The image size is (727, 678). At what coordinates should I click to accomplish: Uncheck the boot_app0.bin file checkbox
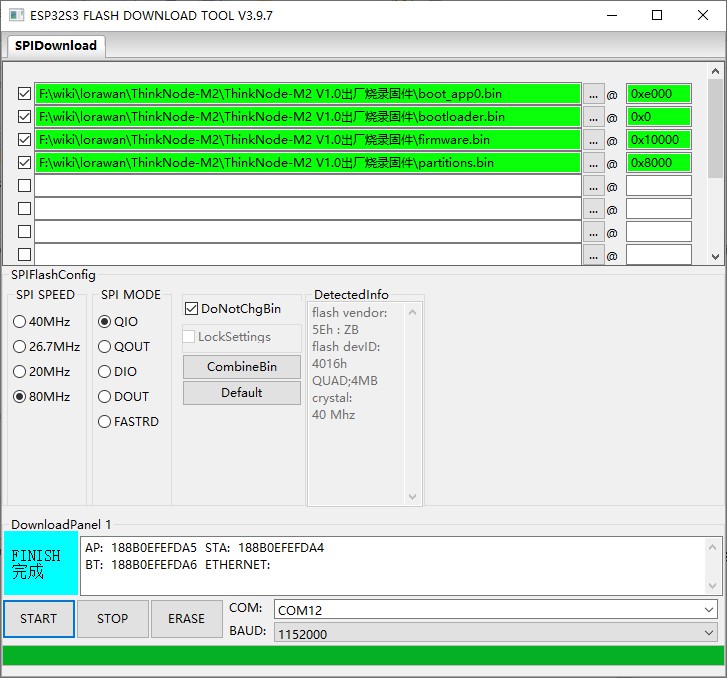(24, 94)
